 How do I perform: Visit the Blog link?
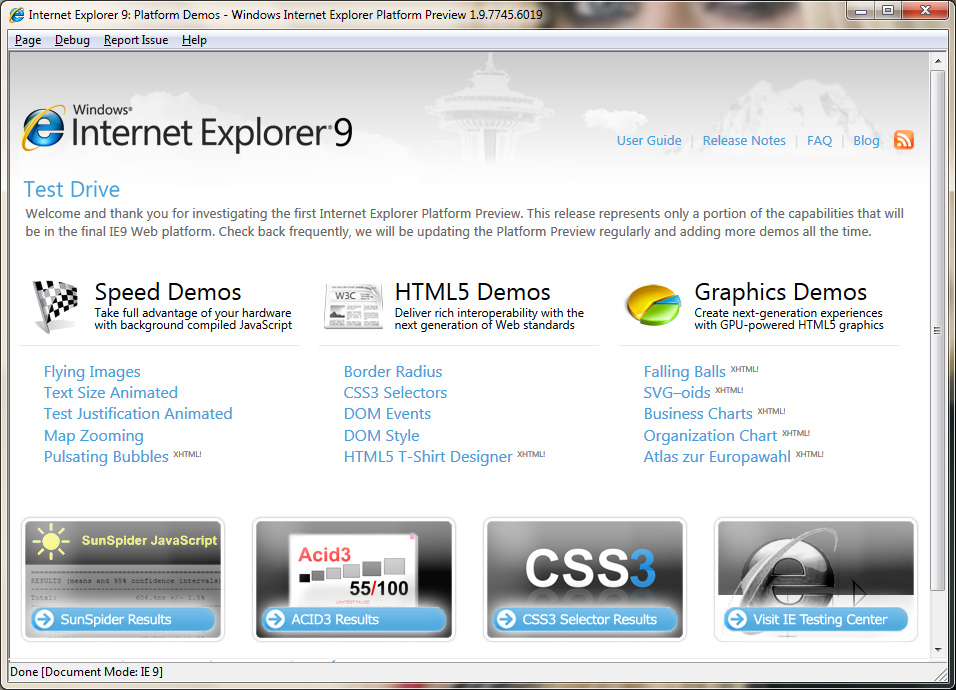pos(866,140)
